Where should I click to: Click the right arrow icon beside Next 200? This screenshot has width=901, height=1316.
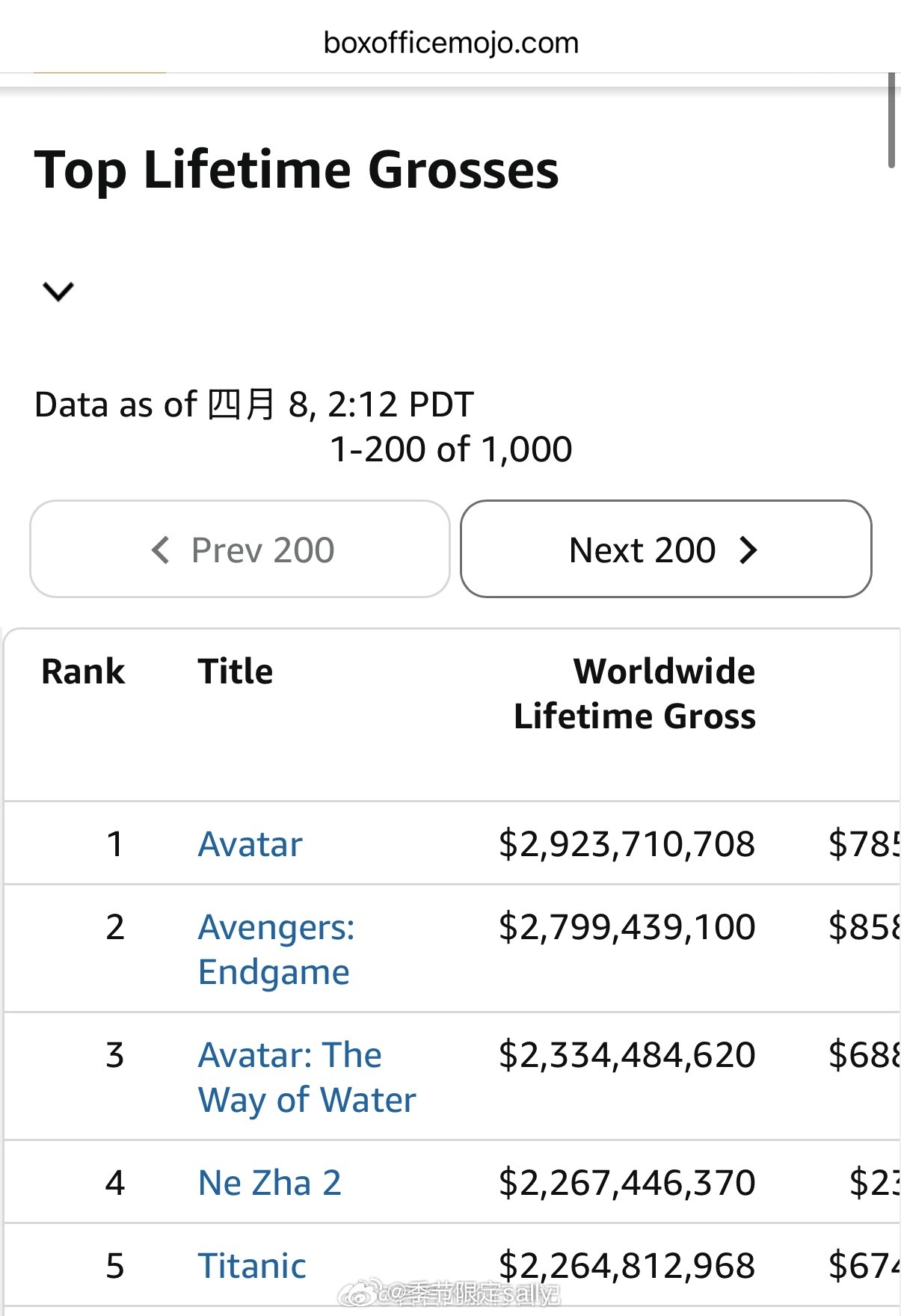click(748, 550)
